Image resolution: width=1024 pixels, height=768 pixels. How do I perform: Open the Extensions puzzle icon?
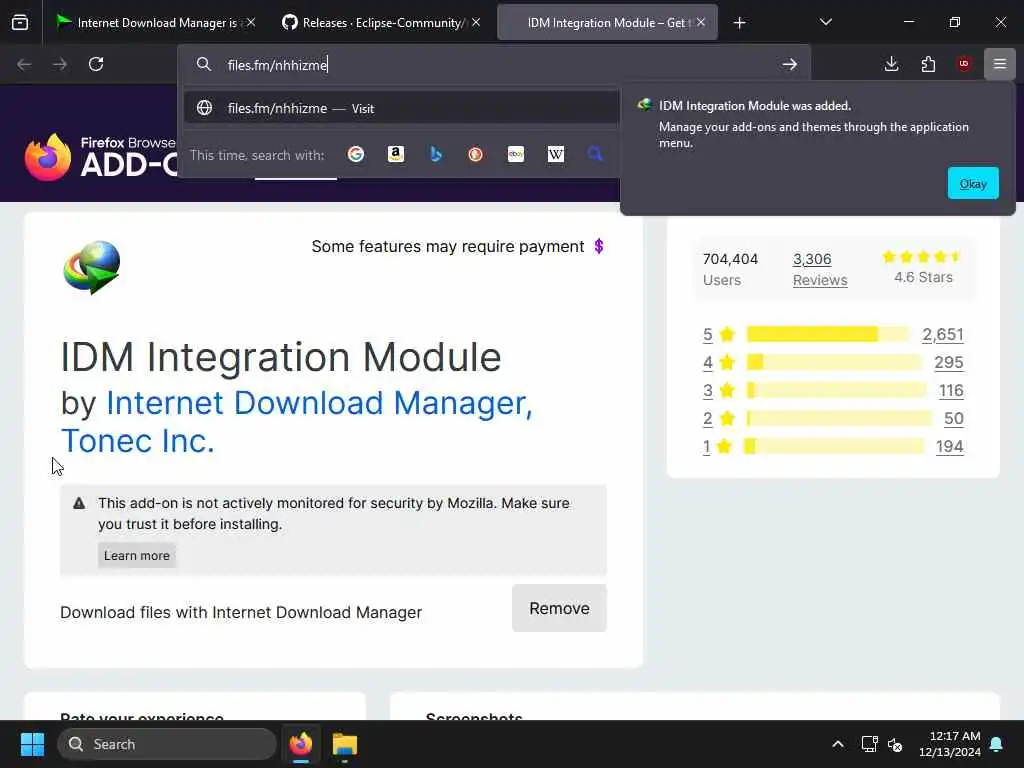[928, 64]
